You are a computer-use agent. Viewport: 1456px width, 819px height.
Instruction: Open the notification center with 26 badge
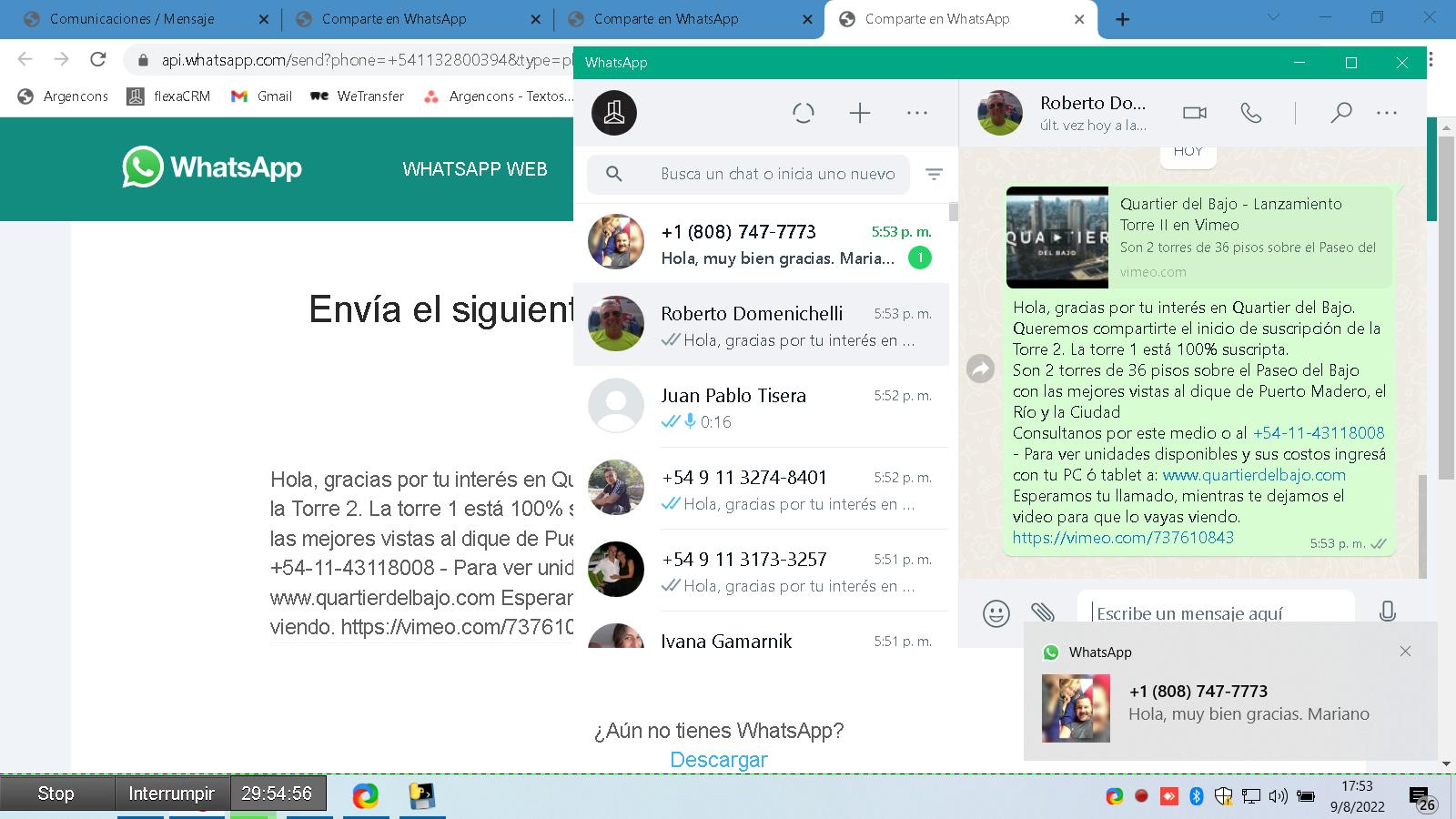point(1422,799)
